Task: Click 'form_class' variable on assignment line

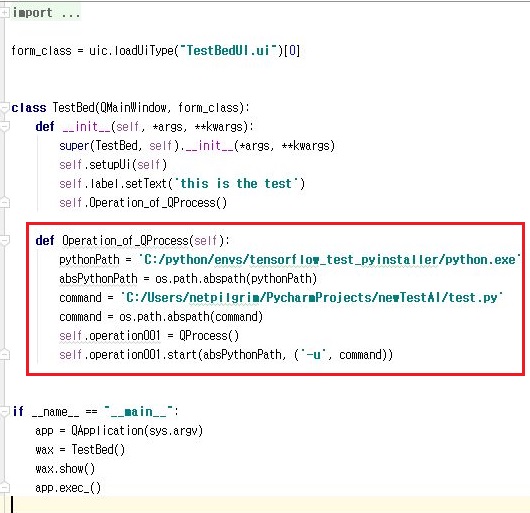Action: point(41,51)
